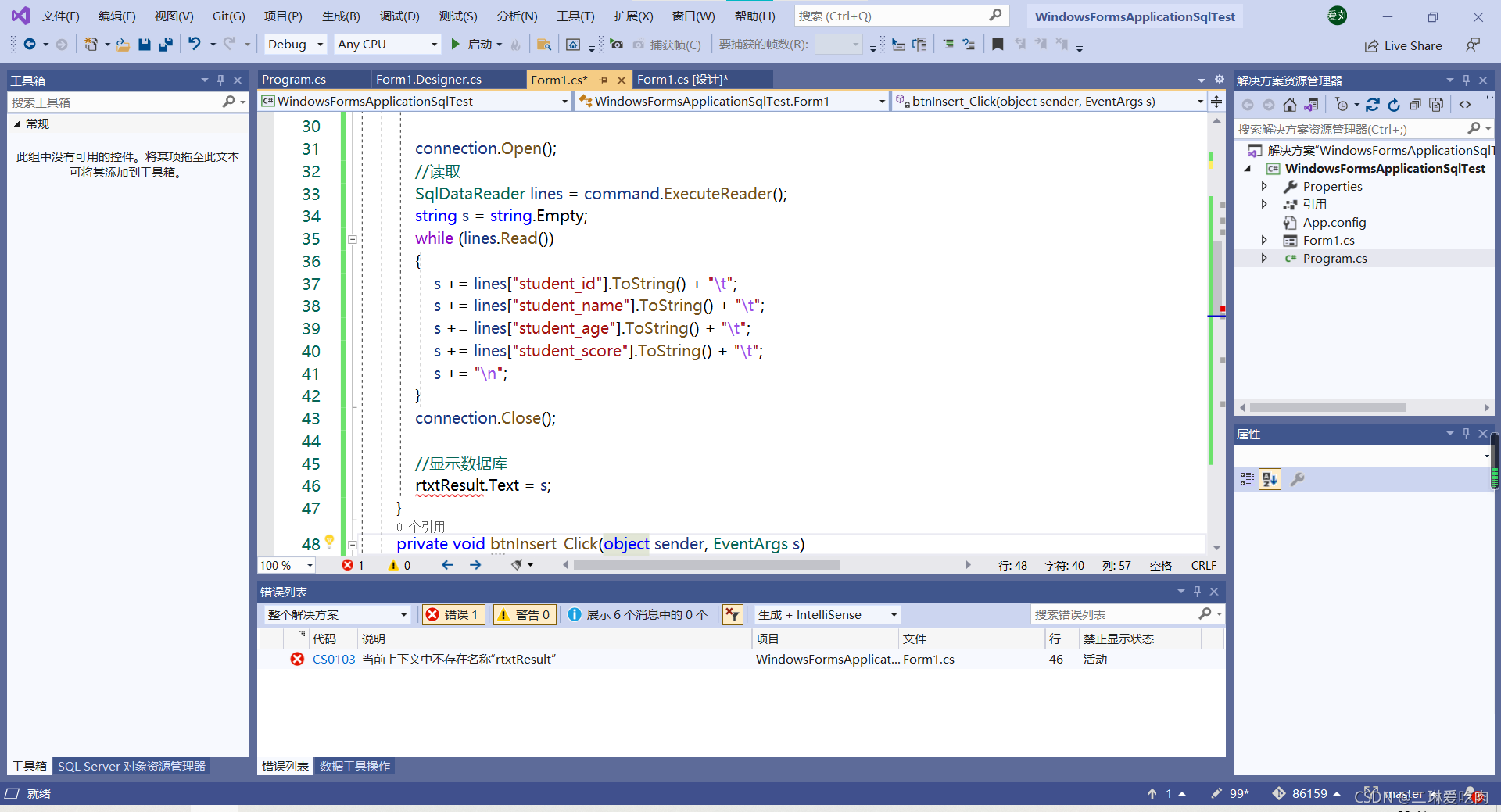Switch to the SQL Server 对象资源管理器 tab
Viewport: 1501px width, 812px height.
pyautogui.click(x=131, y=767)
